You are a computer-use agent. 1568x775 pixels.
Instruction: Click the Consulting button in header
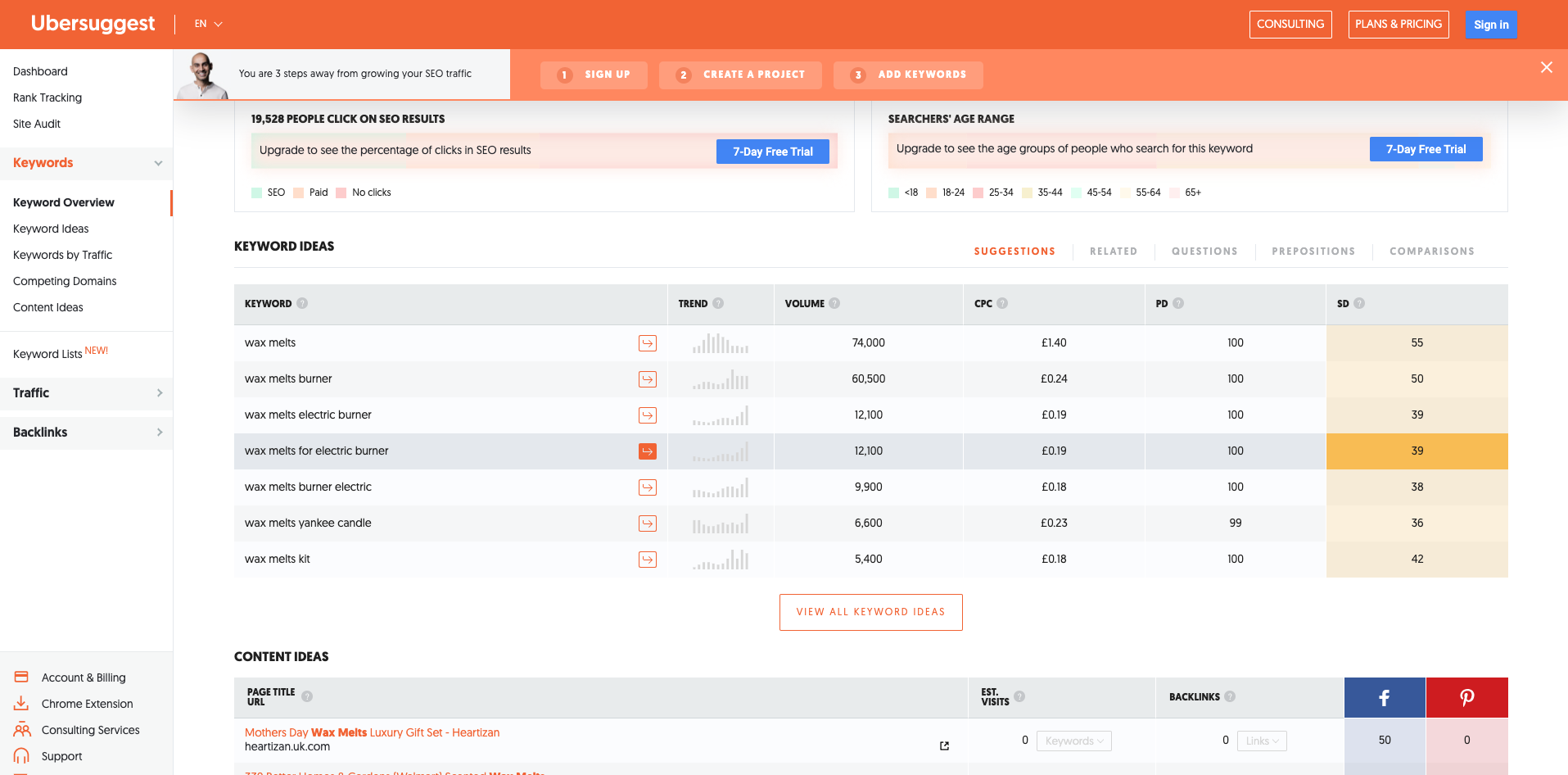(1290, 25)
